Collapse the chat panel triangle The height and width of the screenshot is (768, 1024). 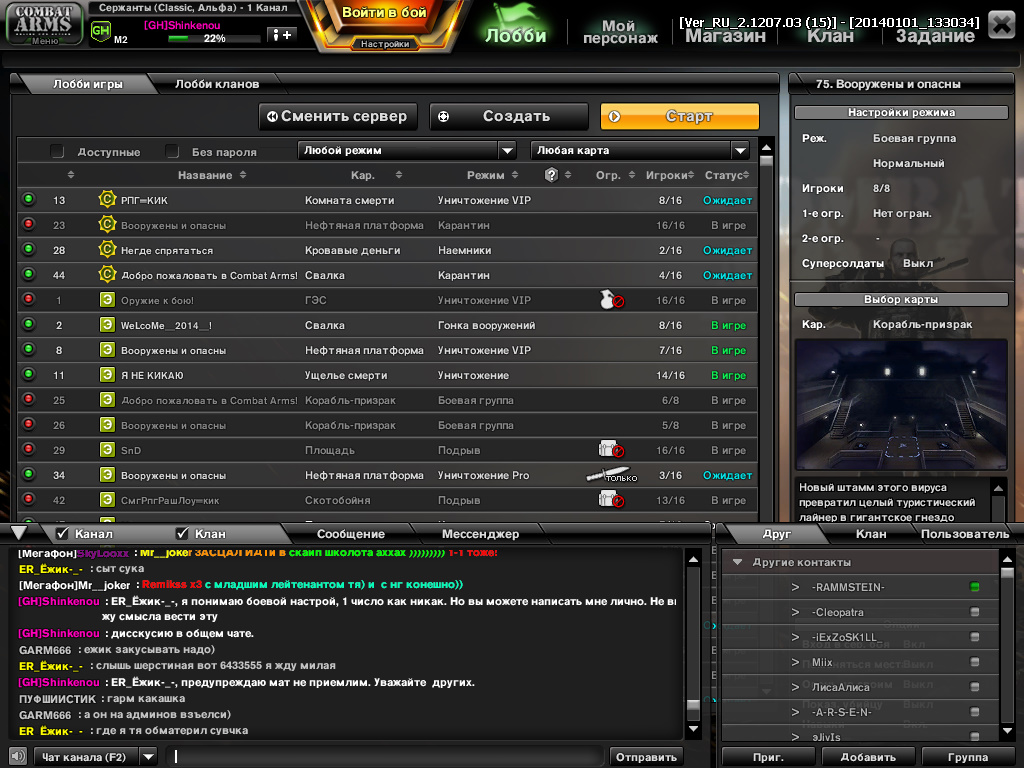click(19, 533)
